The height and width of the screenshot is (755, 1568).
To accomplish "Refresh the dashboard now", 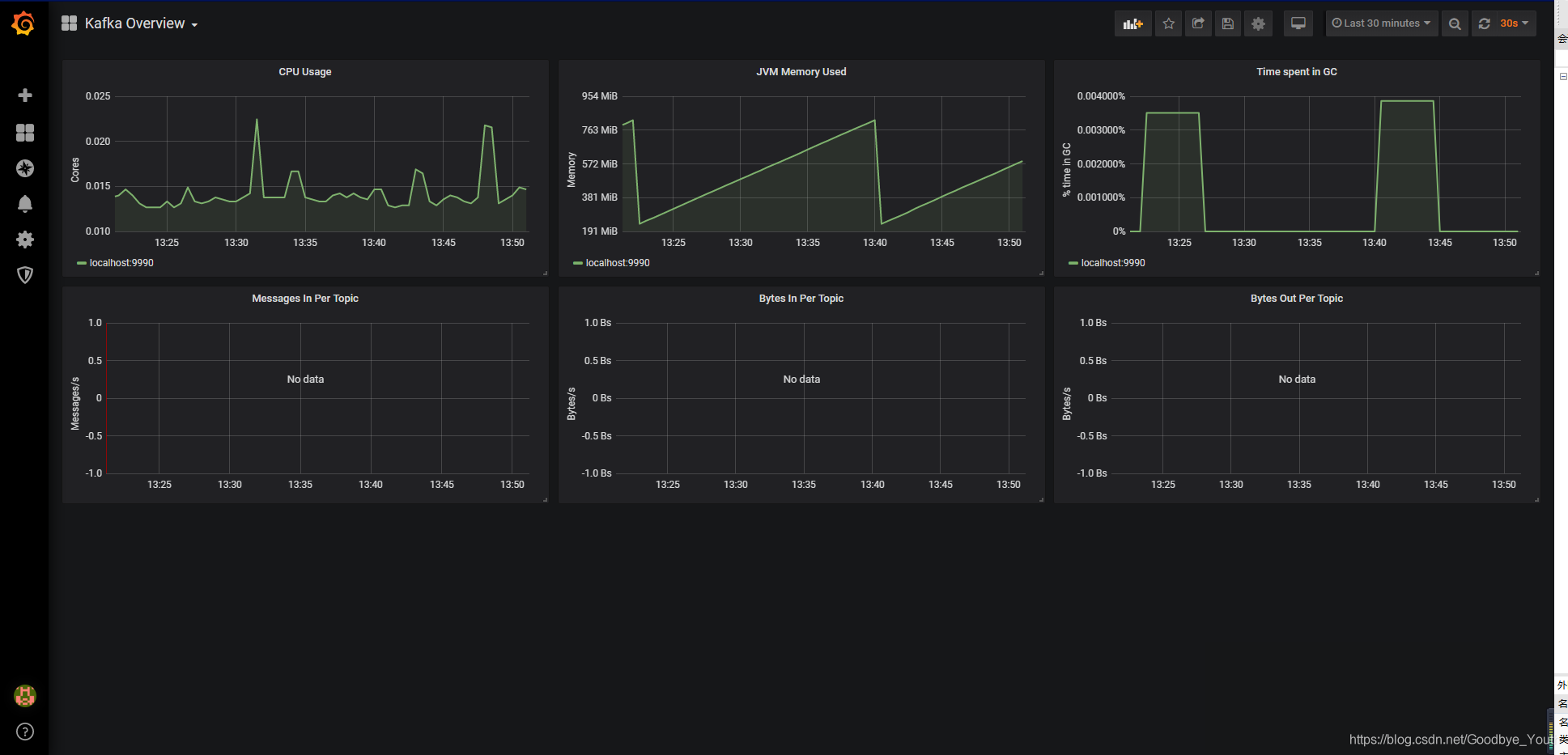I will pyautogui.click(x=1484, y=23).
